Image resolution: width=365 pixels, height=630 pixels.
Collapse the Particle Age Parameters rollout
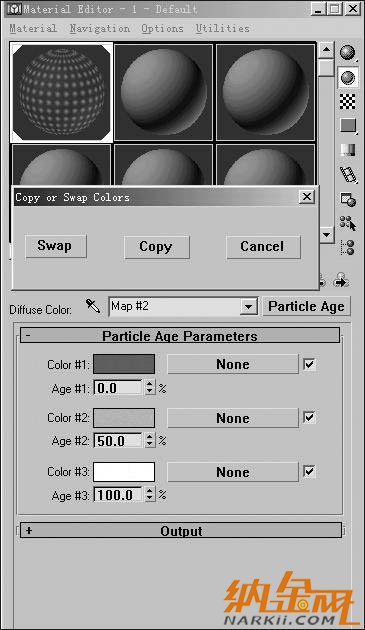tap(180, 335)
